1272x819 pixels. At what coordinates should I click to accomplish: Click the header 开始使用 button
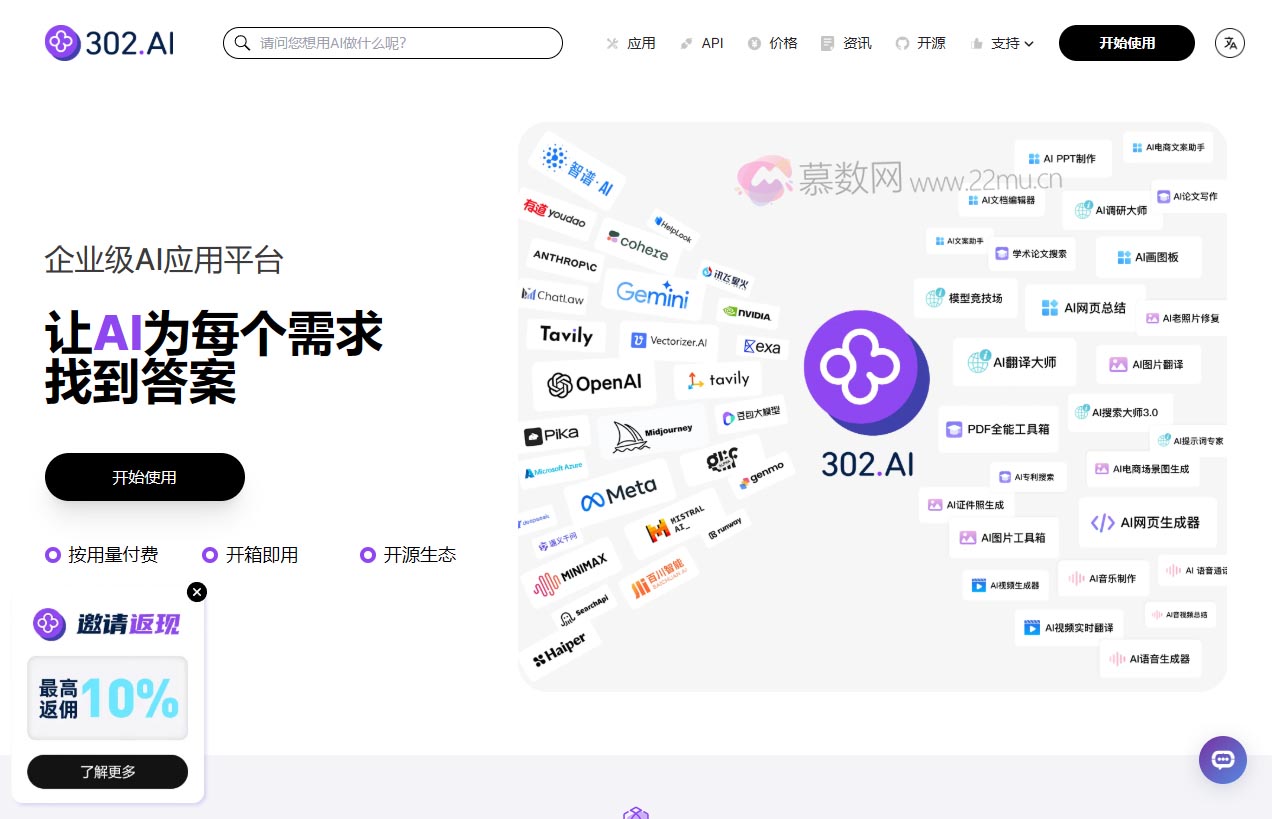(1126, 43)
